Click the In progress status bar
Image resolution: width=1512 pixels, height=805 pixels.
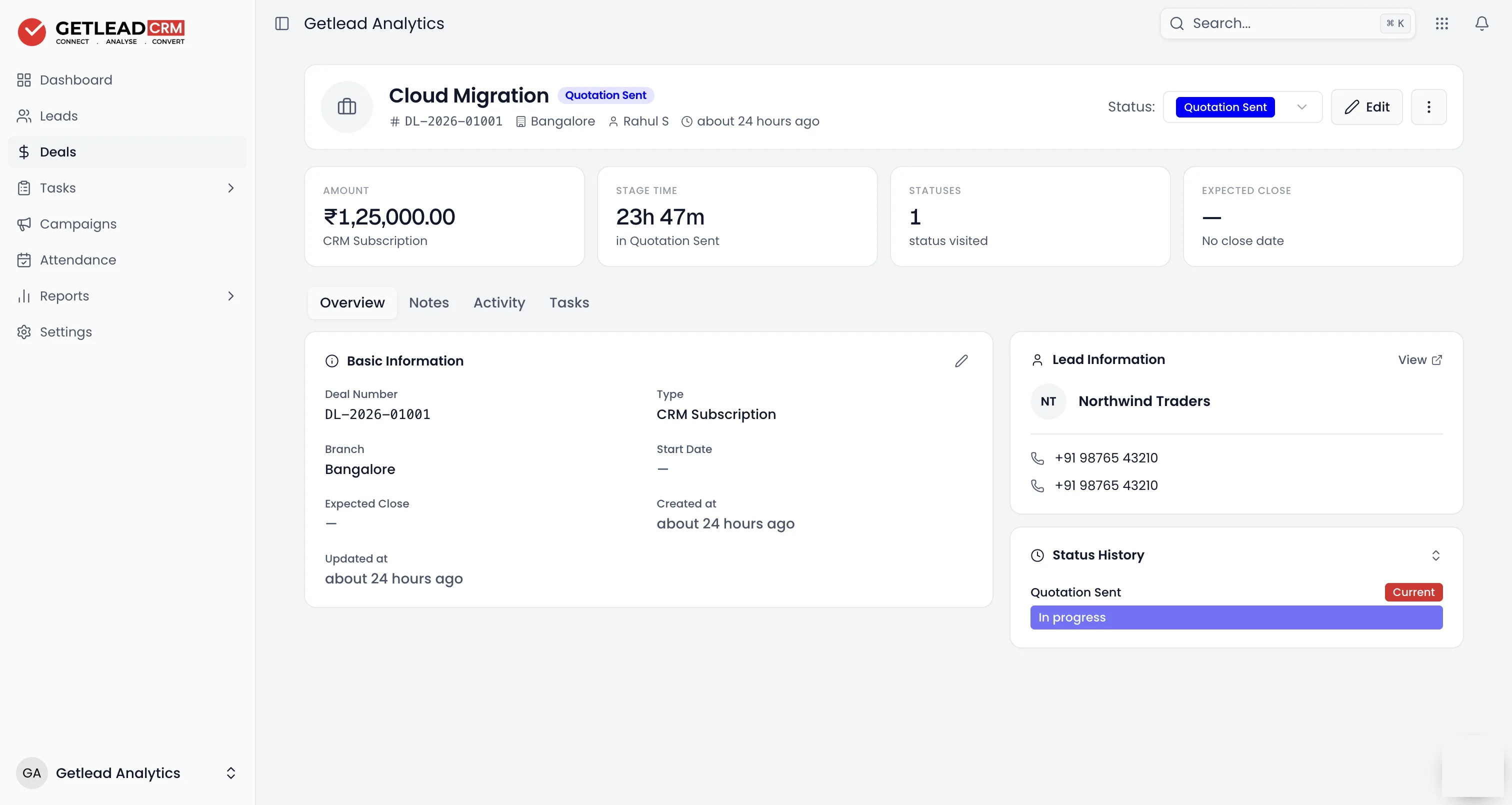(1236, 617)
